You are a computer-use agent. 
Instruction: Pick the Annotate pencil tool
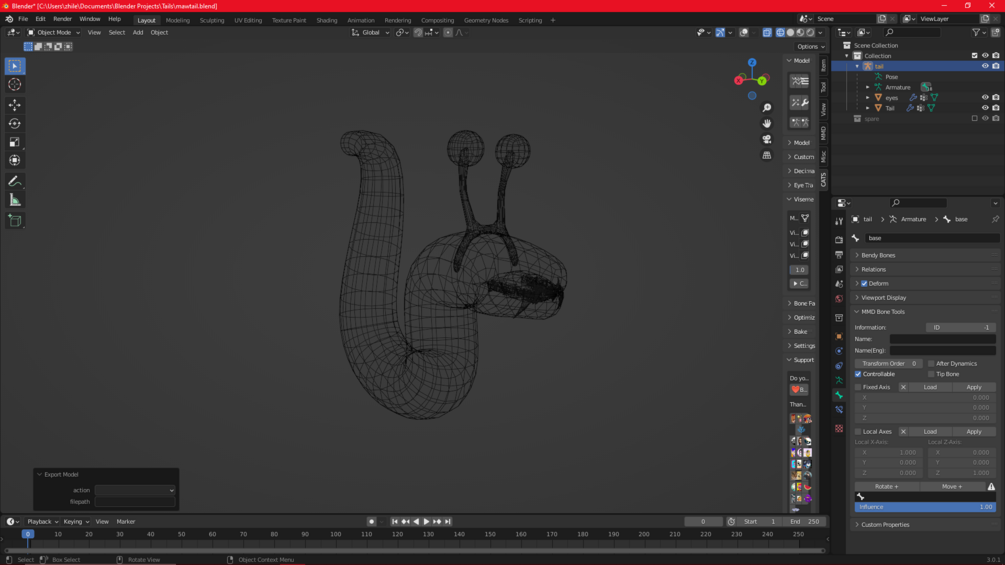click(15, 181)
